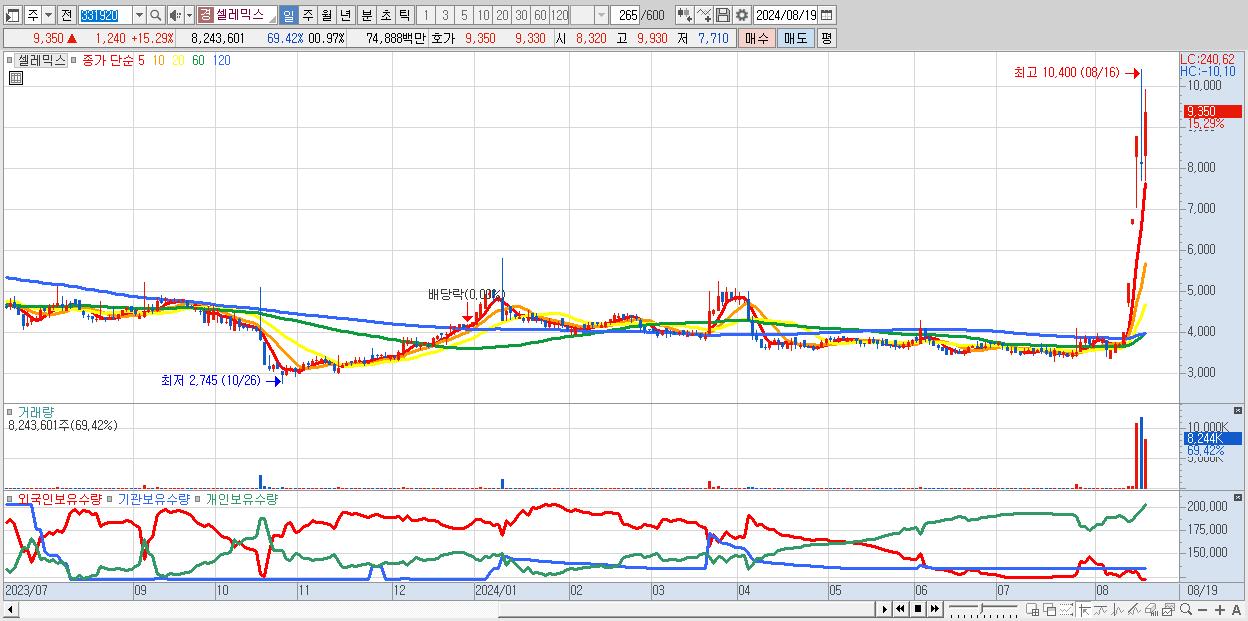The width and height of the screenshot is (1248, 621).
Task: Click the dotted range-select icon at bottom
Action: pyautogui.click(x=1066, y=609)
